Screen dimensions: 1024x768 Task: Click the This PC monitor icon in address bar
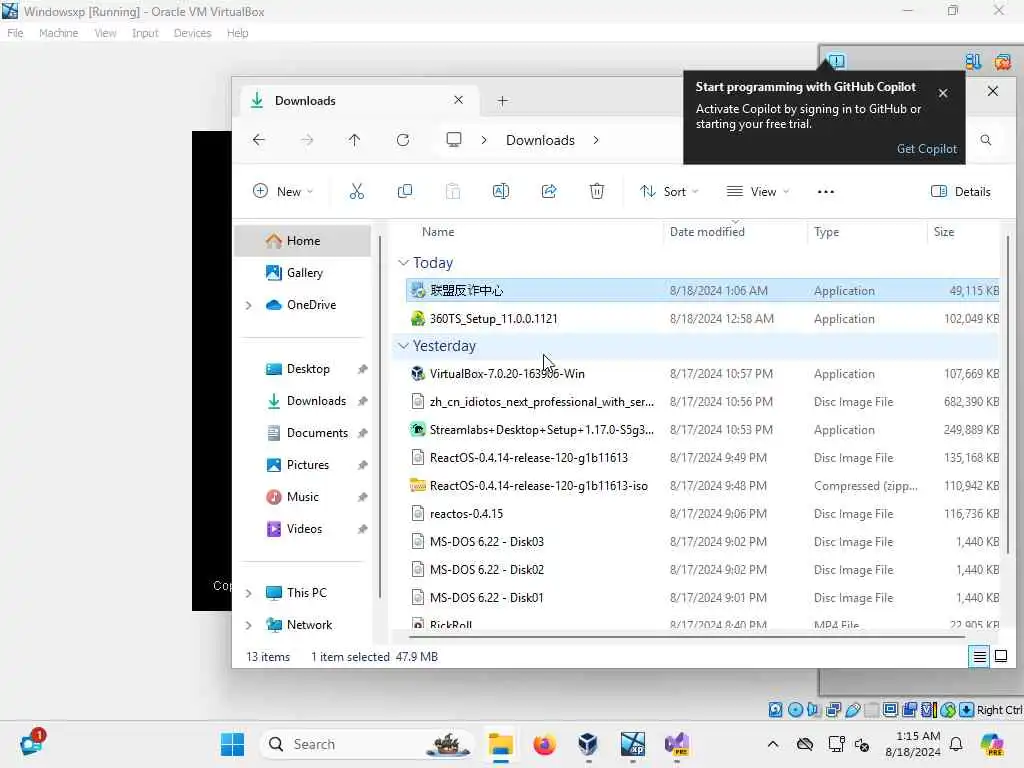point(454,140)
